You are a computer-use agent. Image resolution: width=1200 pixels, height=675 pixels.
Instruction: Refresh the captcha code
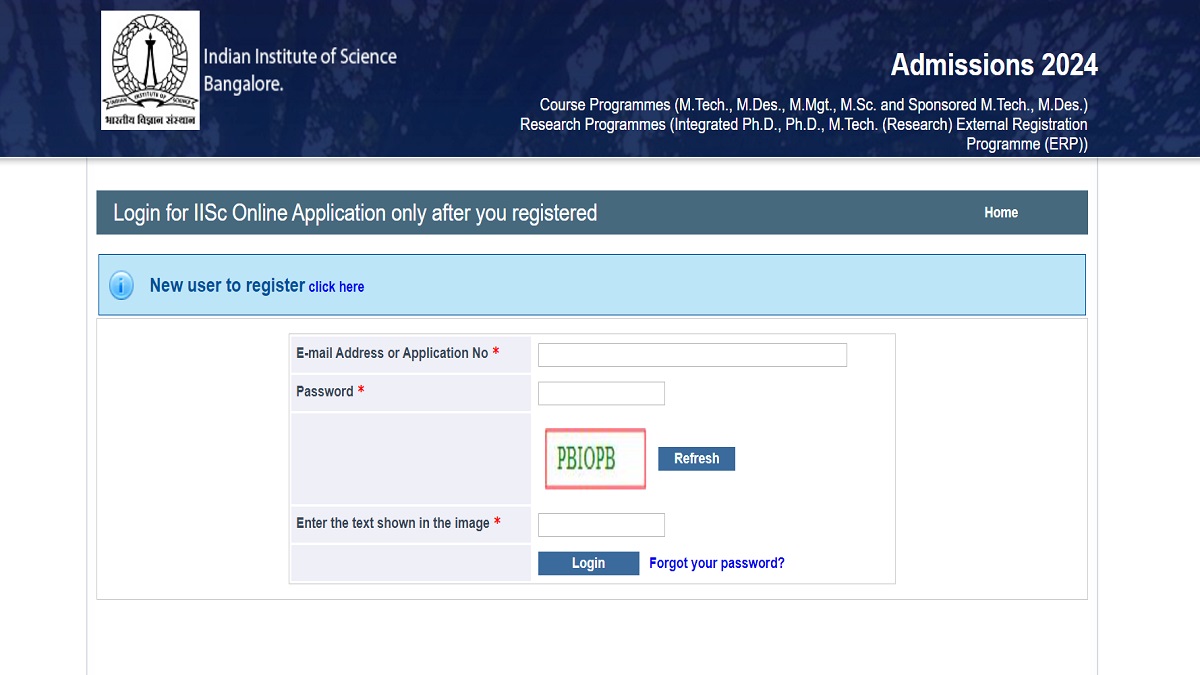[696, 458]
